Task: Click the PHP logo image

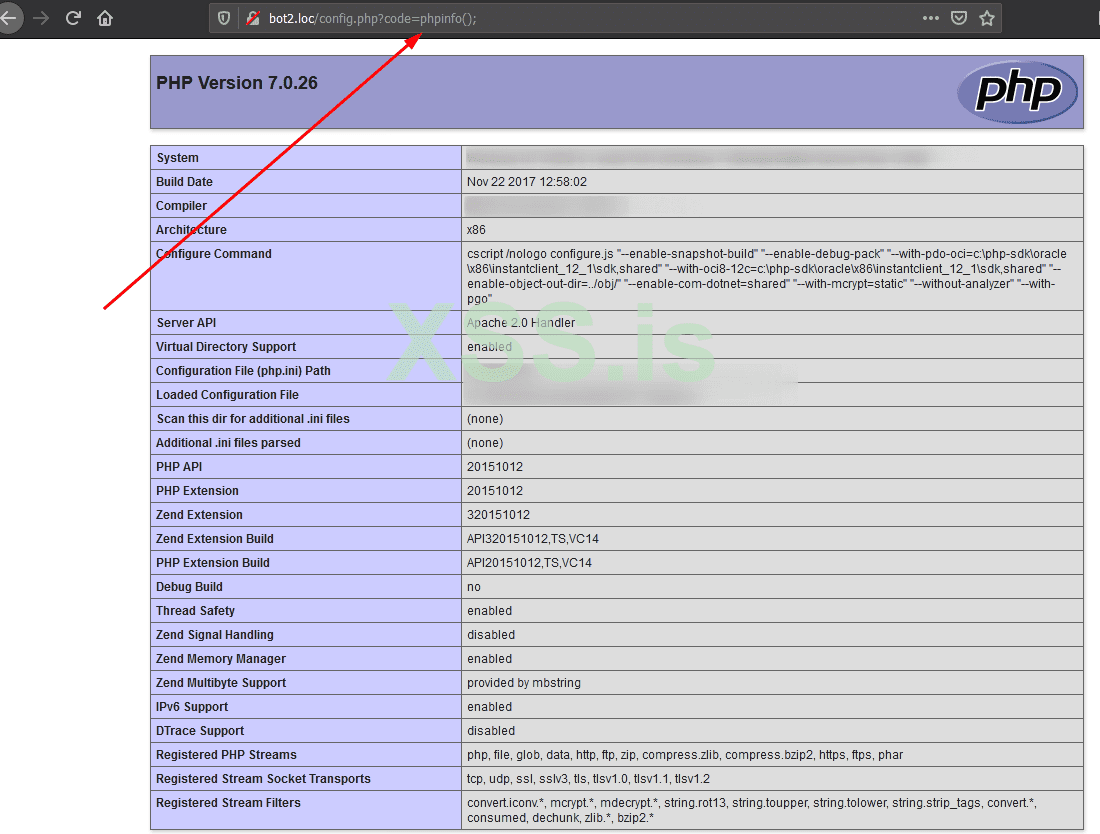Action: pos(1017,92)
